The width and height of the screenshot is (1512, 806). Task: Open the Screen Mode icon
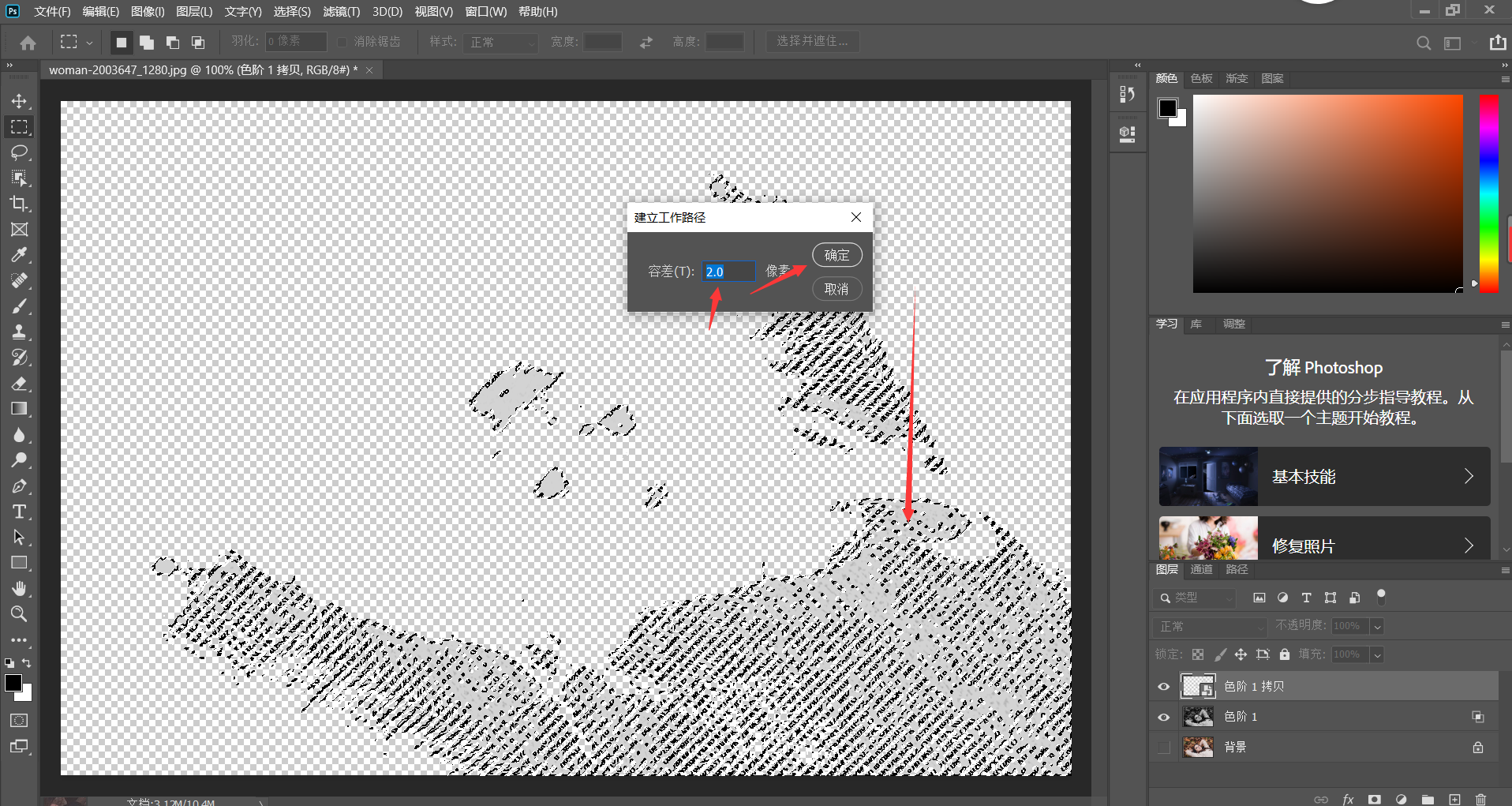tap(19, 747)
